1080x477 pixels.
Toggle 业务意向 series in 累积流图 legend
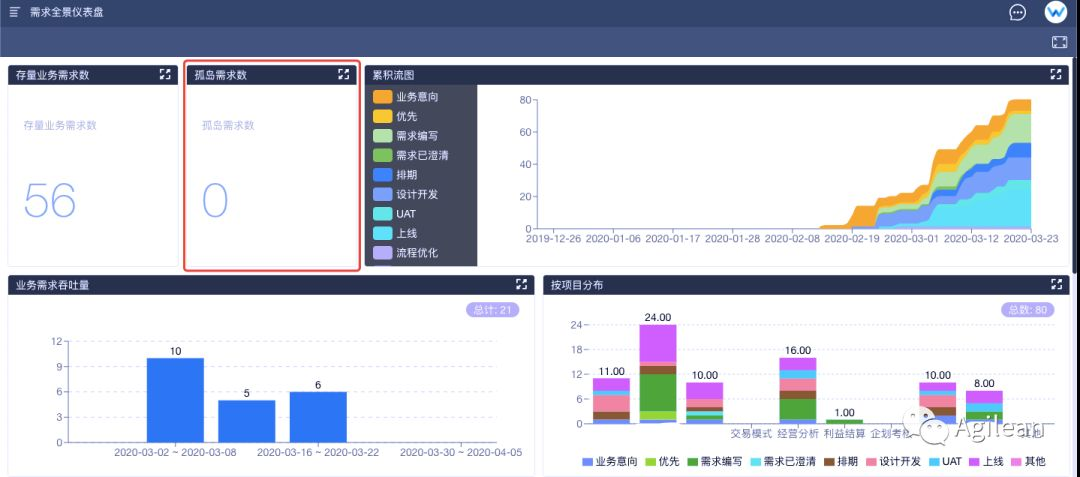coord(406,97)
